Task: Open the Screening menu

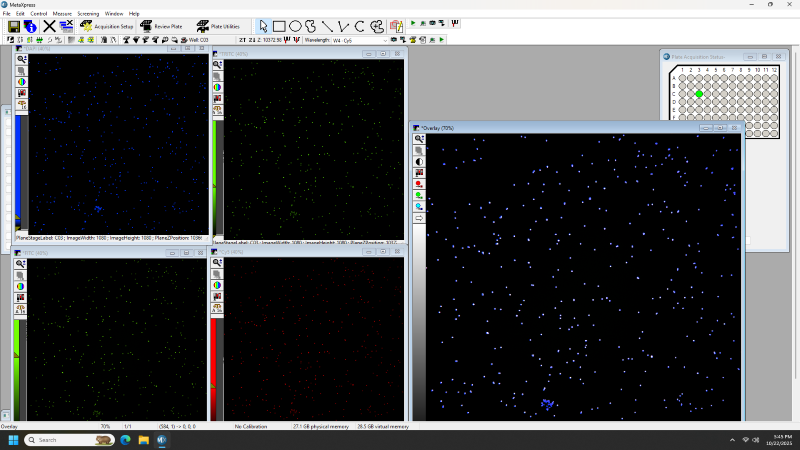Action: 88,13
